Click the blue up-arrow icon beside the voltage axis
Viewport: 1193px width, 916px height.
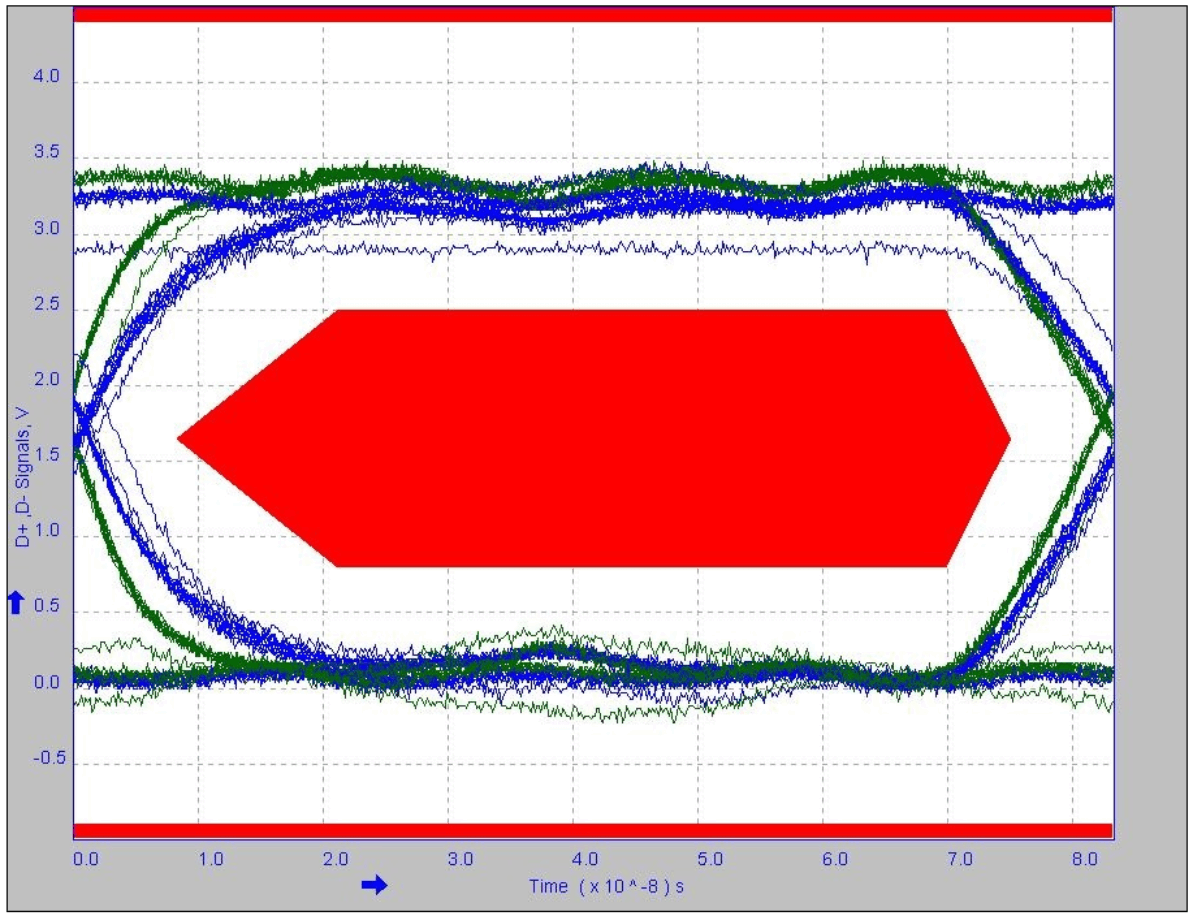[14, 601]
